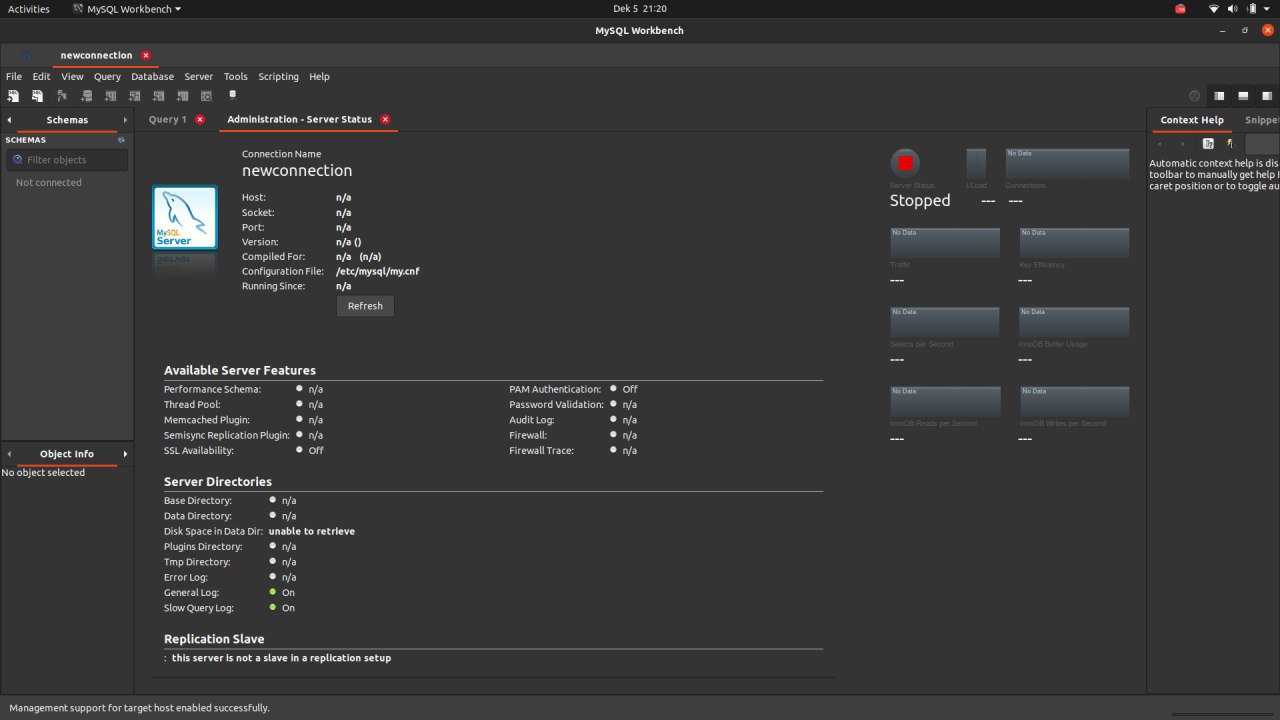Open preferences via the gear icon
This screenshot has width=1280, height=720.
1194,96
